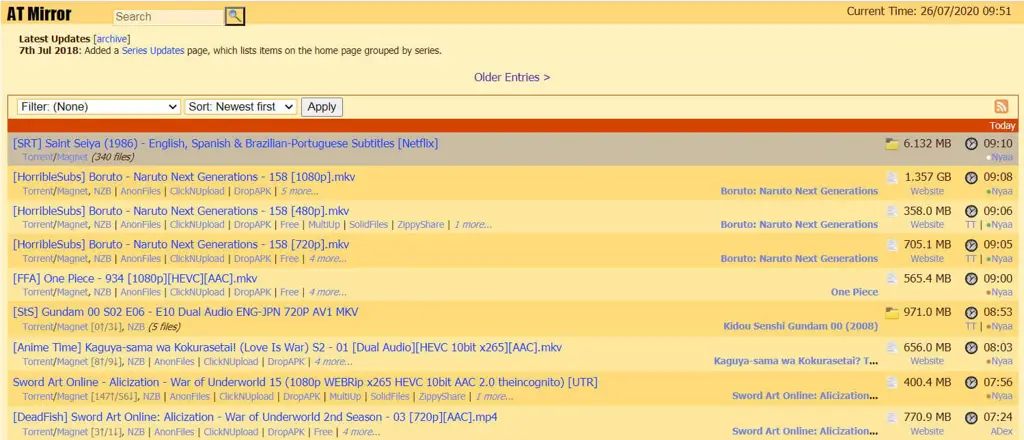
Task: Open One Piece - 934 HEVC entry
Action: pyautogui.click(x=135, y=279)
